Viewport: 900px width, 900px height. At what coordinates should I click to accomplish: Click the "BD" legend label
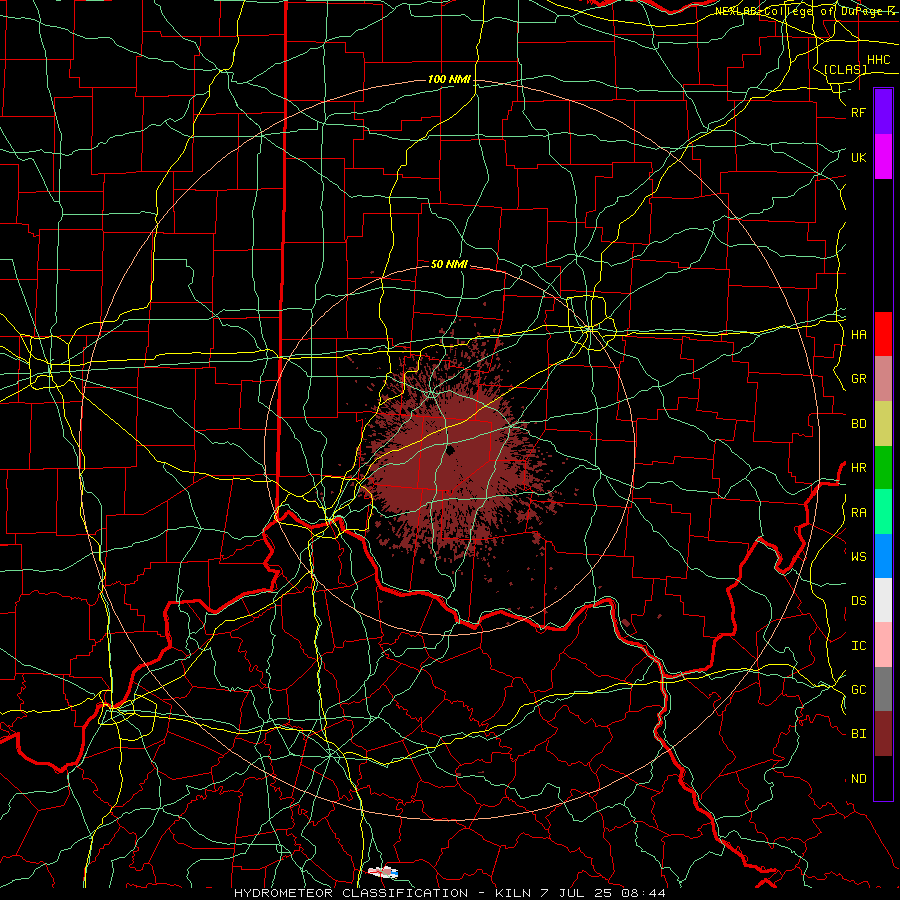click(x=859, y=424)
